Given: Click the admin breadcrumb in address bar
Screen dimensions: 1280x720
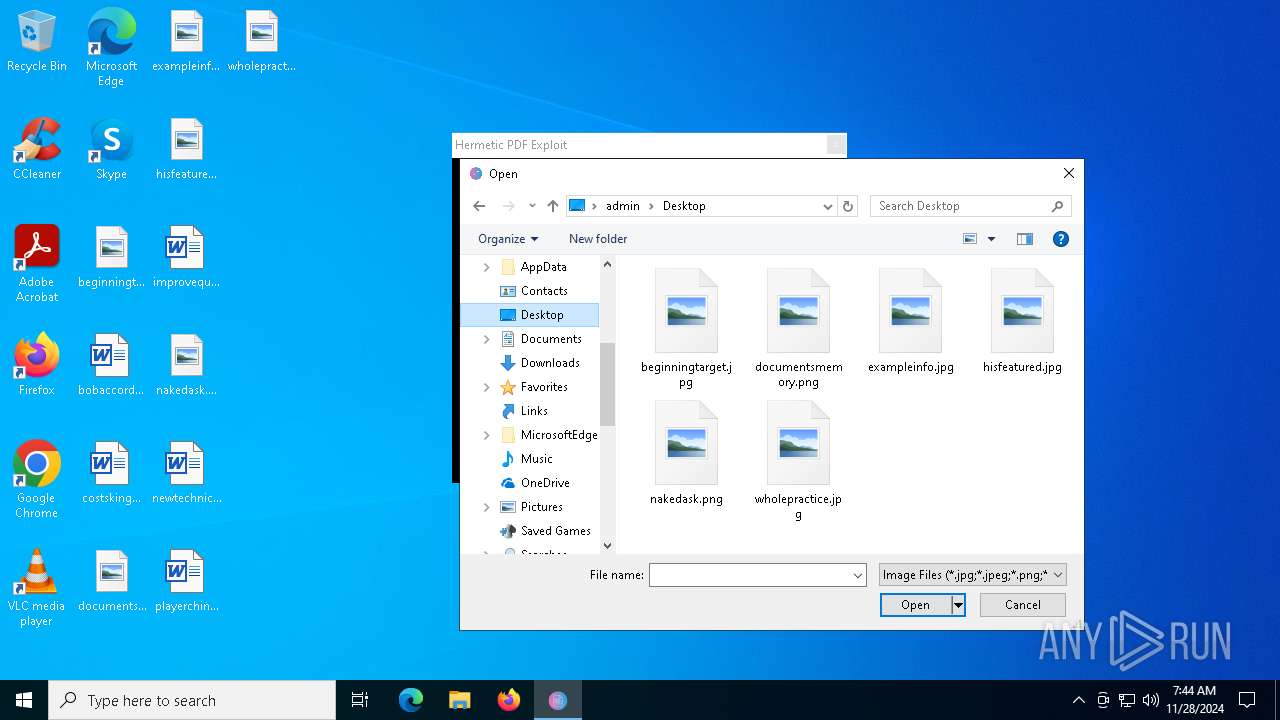Looking at the screenshot, I should (622, 206).
